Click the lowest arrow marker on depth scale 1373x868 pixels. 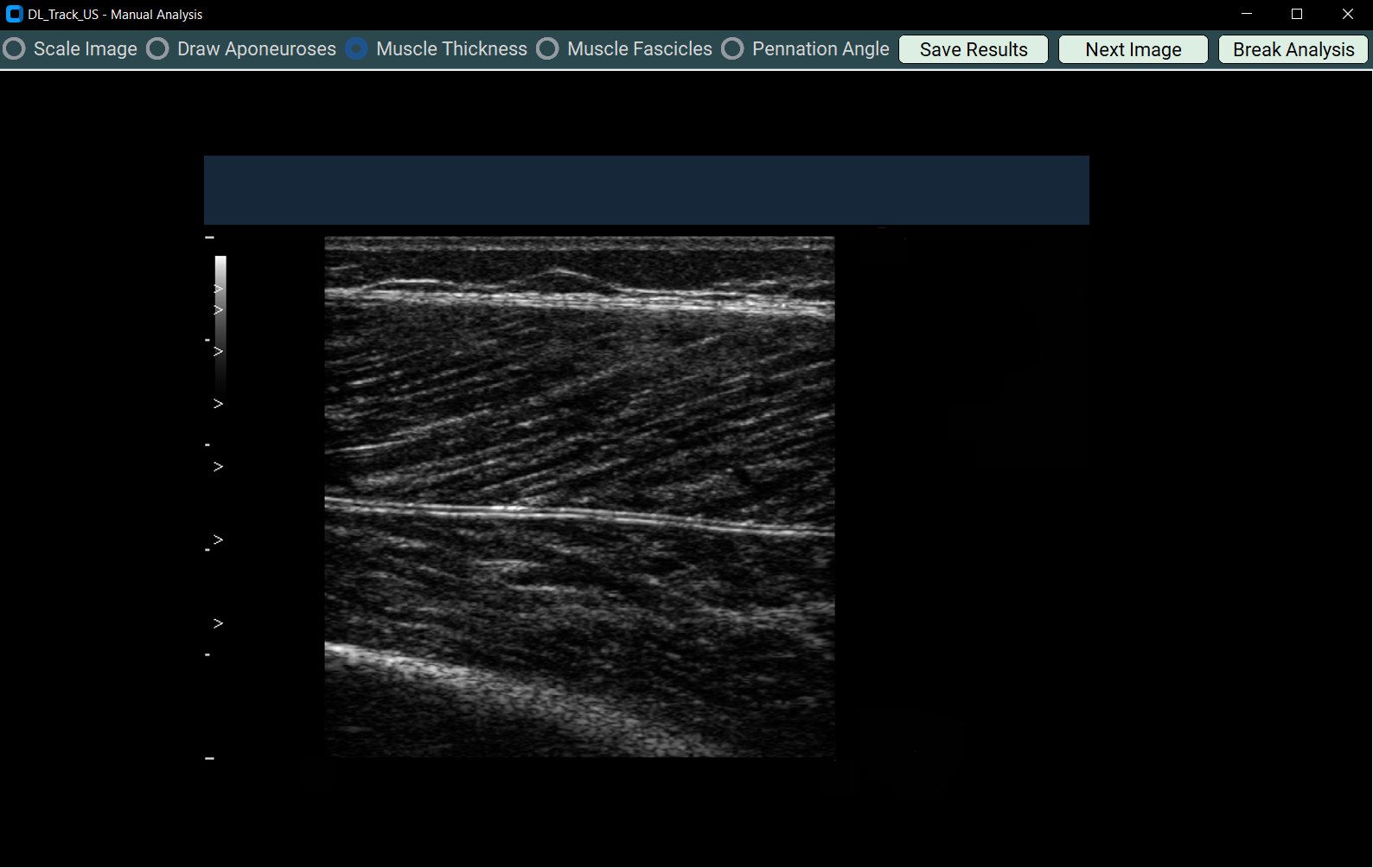point(218,623)
